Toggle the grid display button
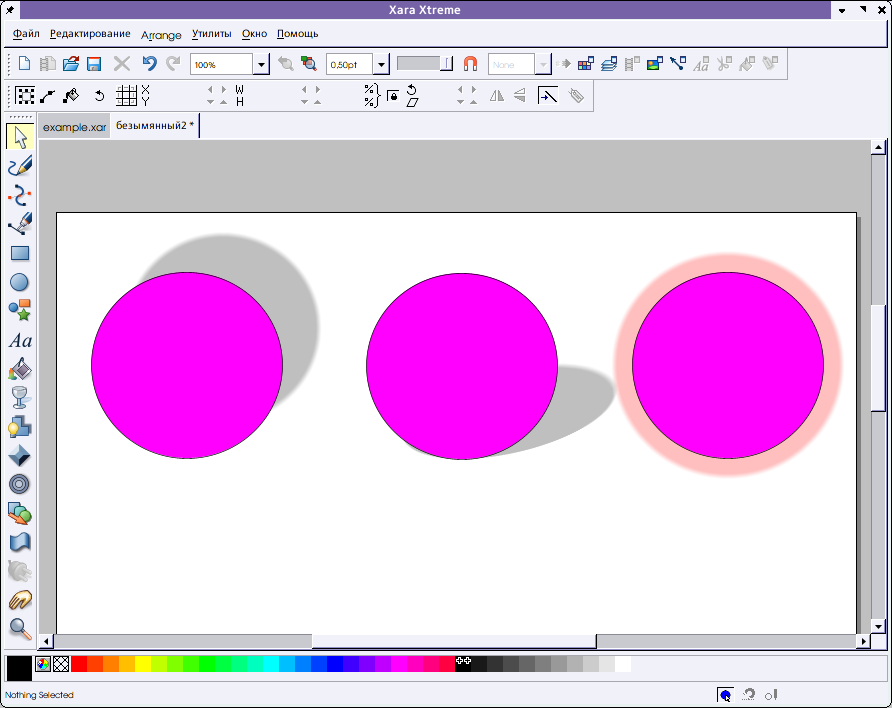The width and height of the screenshot is (892, 708). tap(126, 96)
